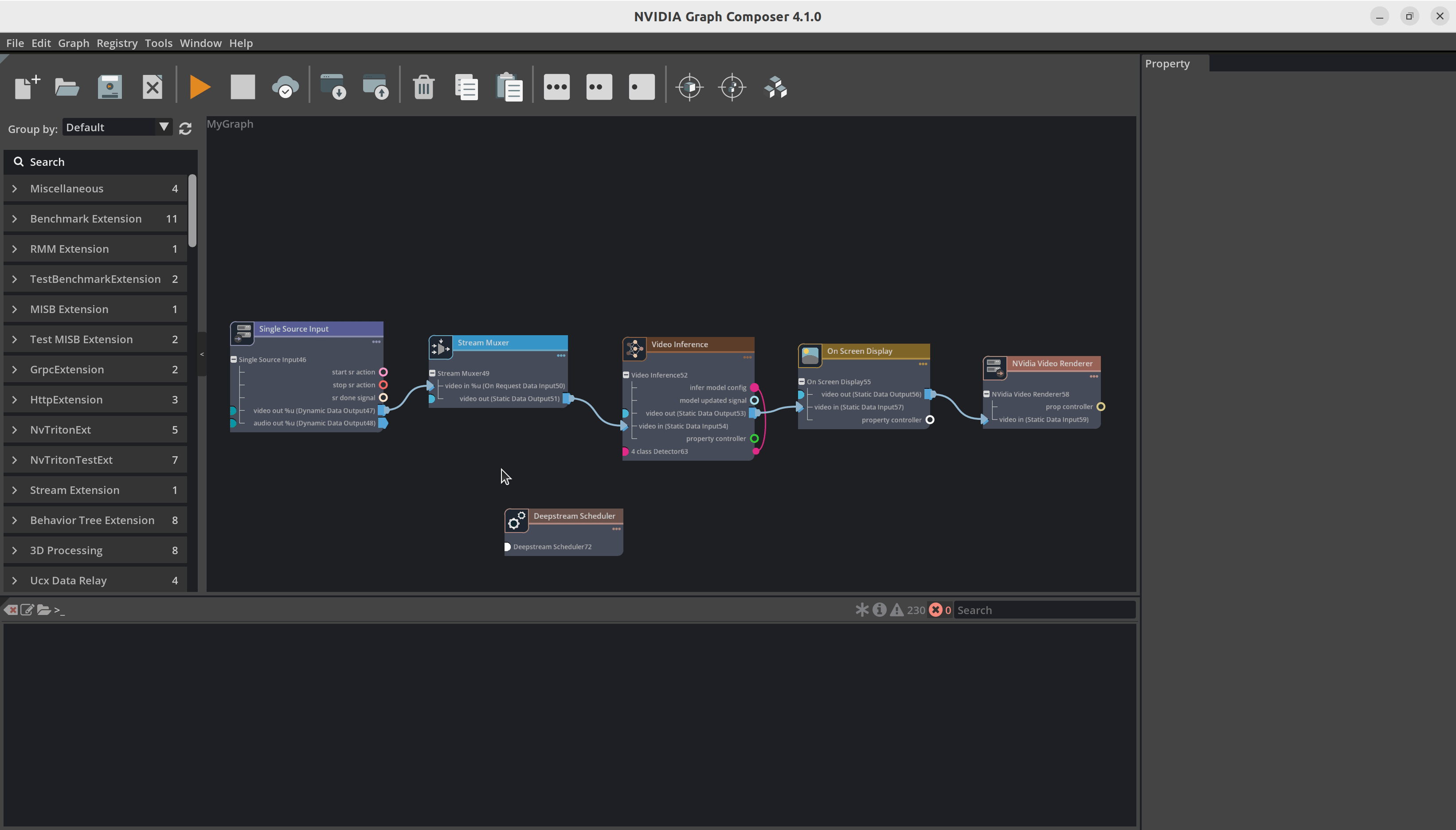Toggle the asterisk log filter icon
The width and height of the screenshot is (1456, 830).
[x=861, y=610]
